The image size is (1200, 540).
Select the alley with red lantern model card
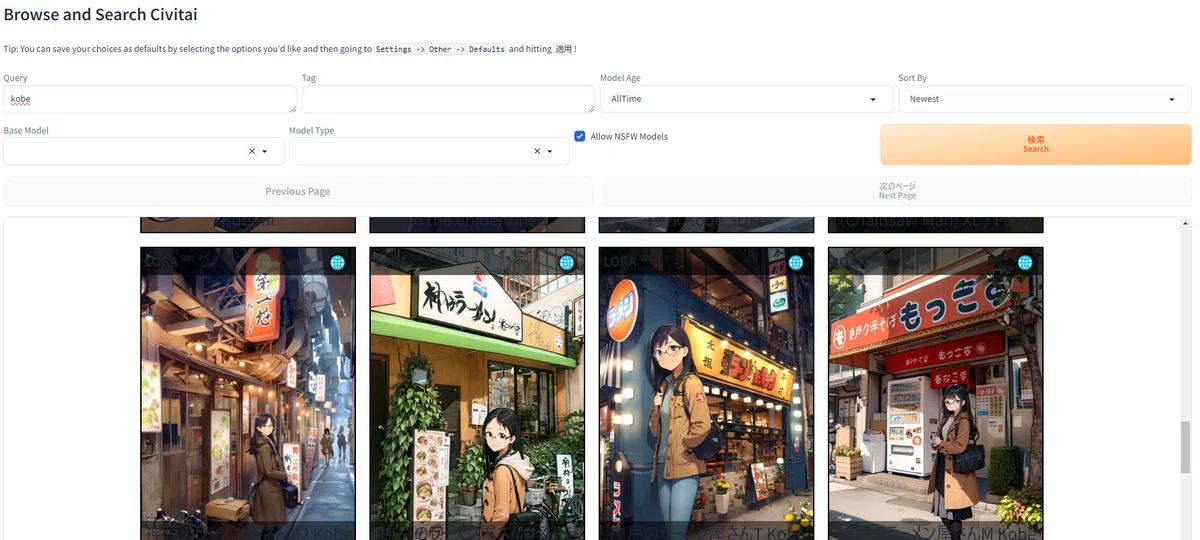pos(248,394)
